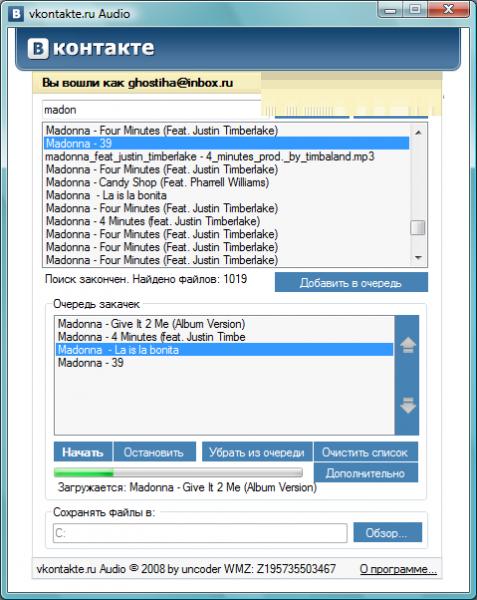Move selected queue item down with arrow icon
477x600 pixels.
408,405
